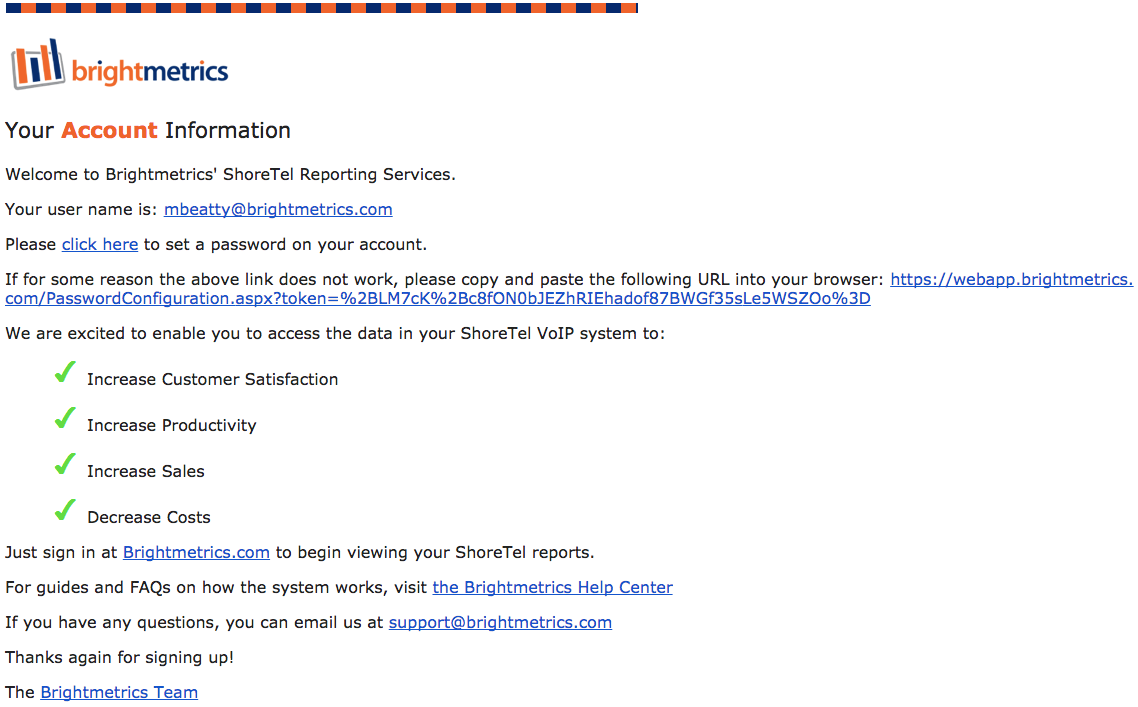Click the "Decrease Costs" list text
This screenshot has height=707, width=1138.
pos(148,517)
